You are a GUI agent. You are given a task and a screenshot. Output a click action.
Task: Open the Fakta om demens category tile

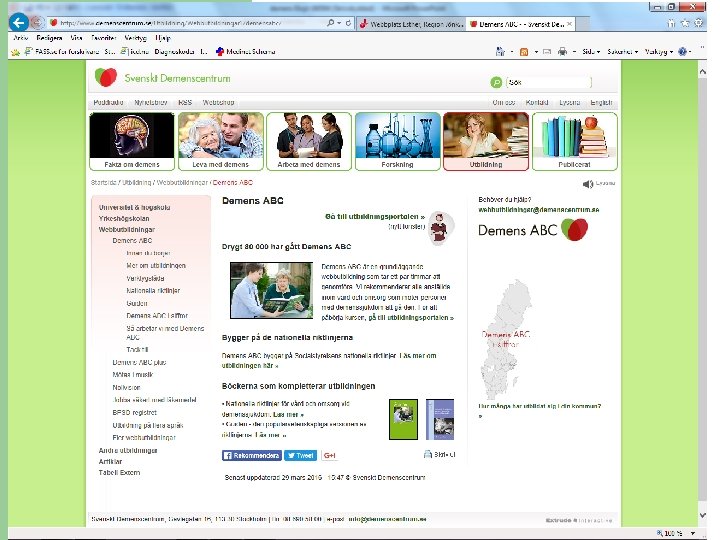[132, 141]
